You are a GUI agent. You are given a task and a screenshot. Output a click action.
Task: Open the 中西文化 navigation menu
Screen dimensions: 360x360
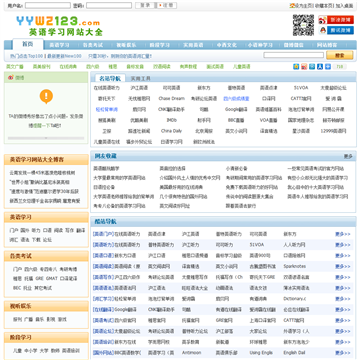[x=227, y=45]
